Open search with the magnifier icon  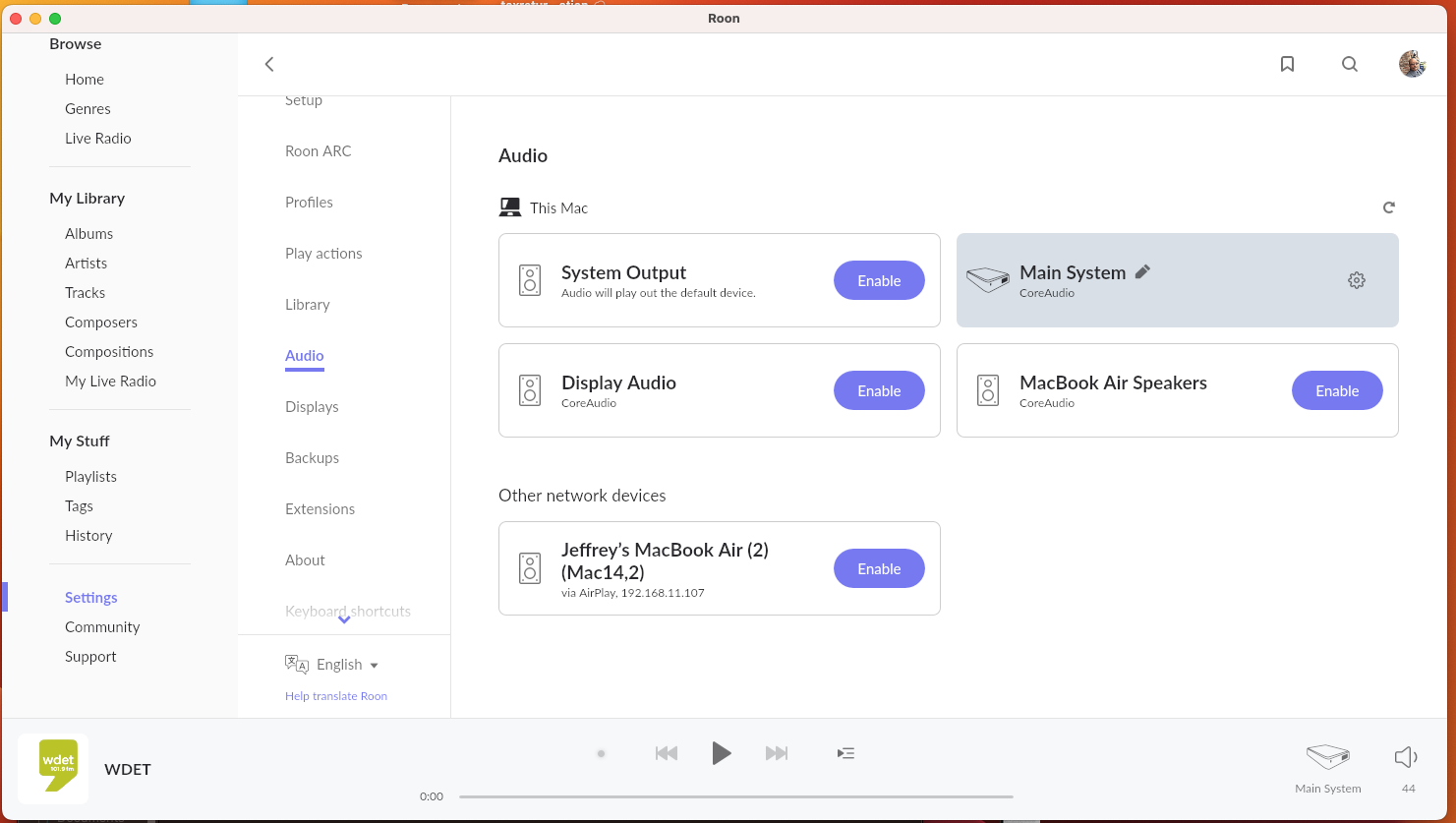coord(1350,64)
